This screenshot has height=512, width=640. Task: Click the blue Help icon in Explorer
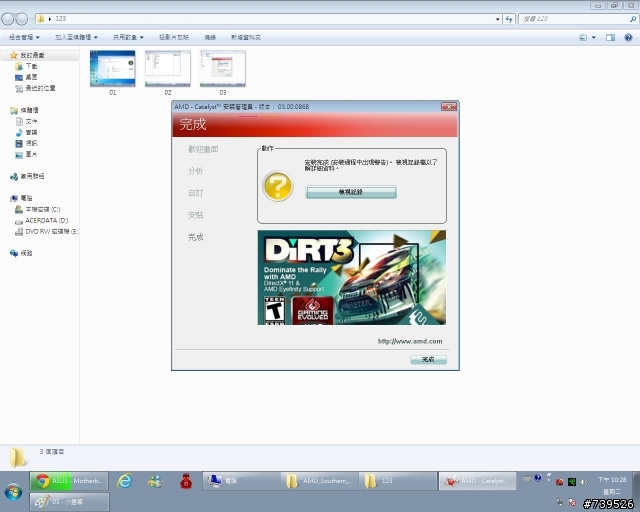pos(629,38)
